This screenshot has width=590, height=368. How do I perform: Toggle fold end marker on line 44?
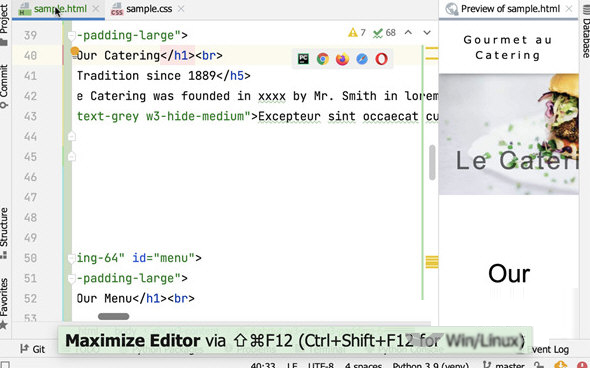click(71, 136)
